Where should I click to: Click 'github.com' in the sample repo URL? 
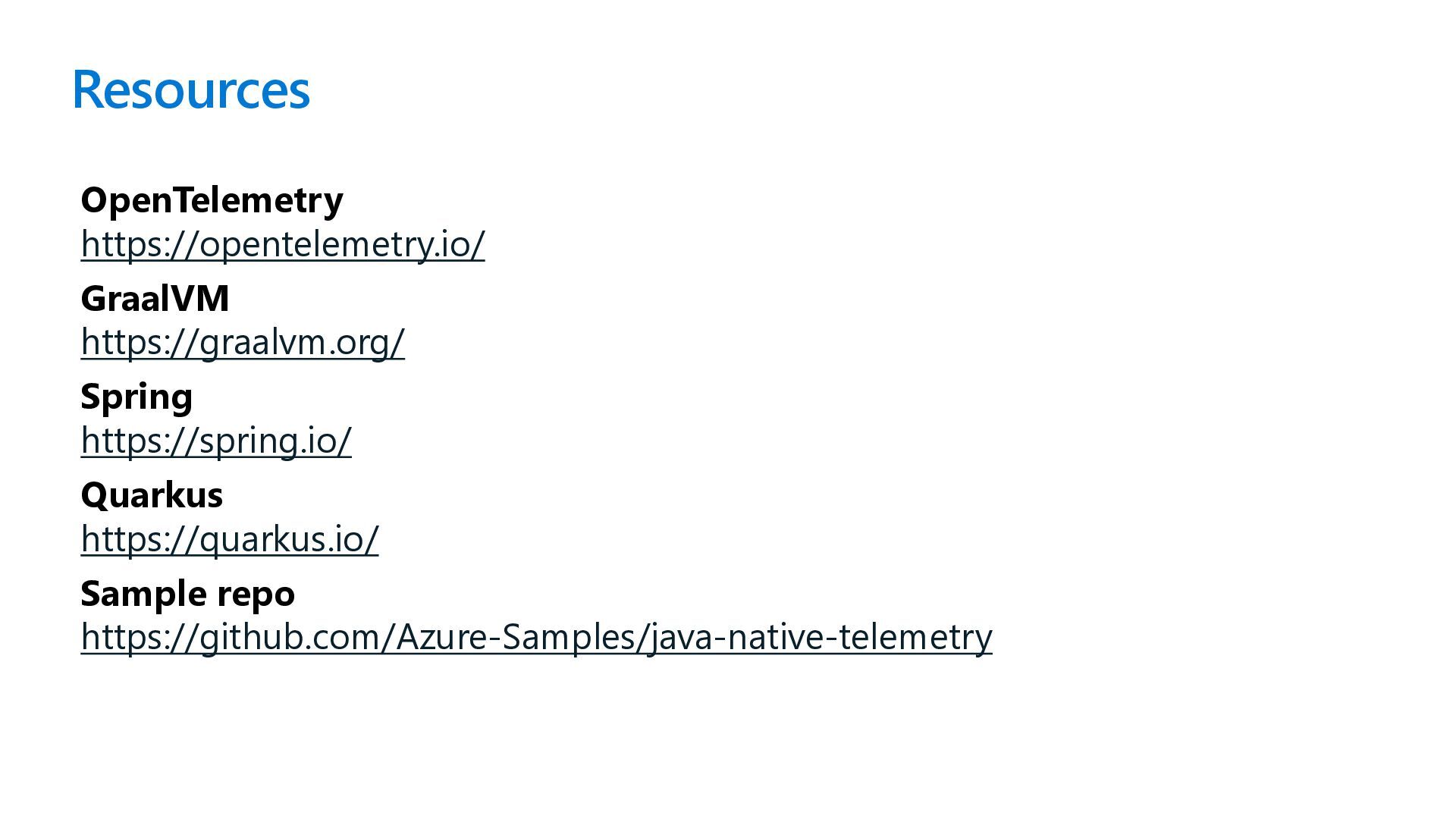(295, 637)
